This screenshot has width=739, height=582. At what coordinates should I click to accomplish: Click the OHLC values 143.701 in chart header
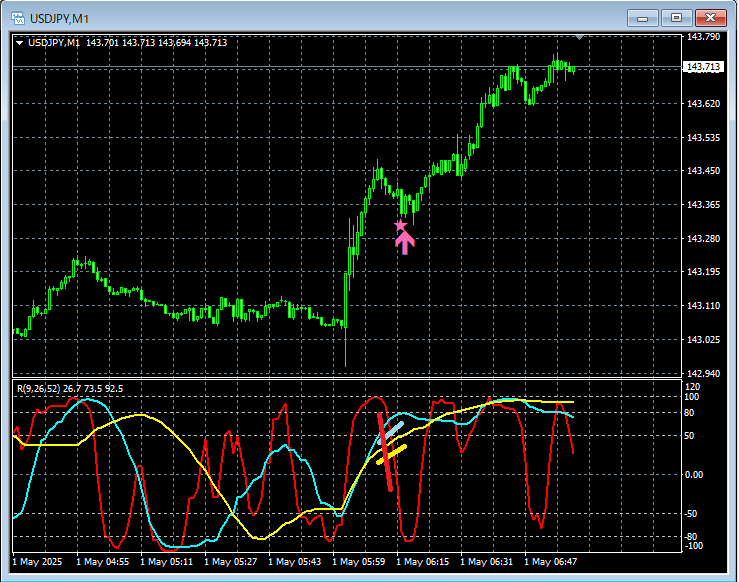tap(102, 43)
